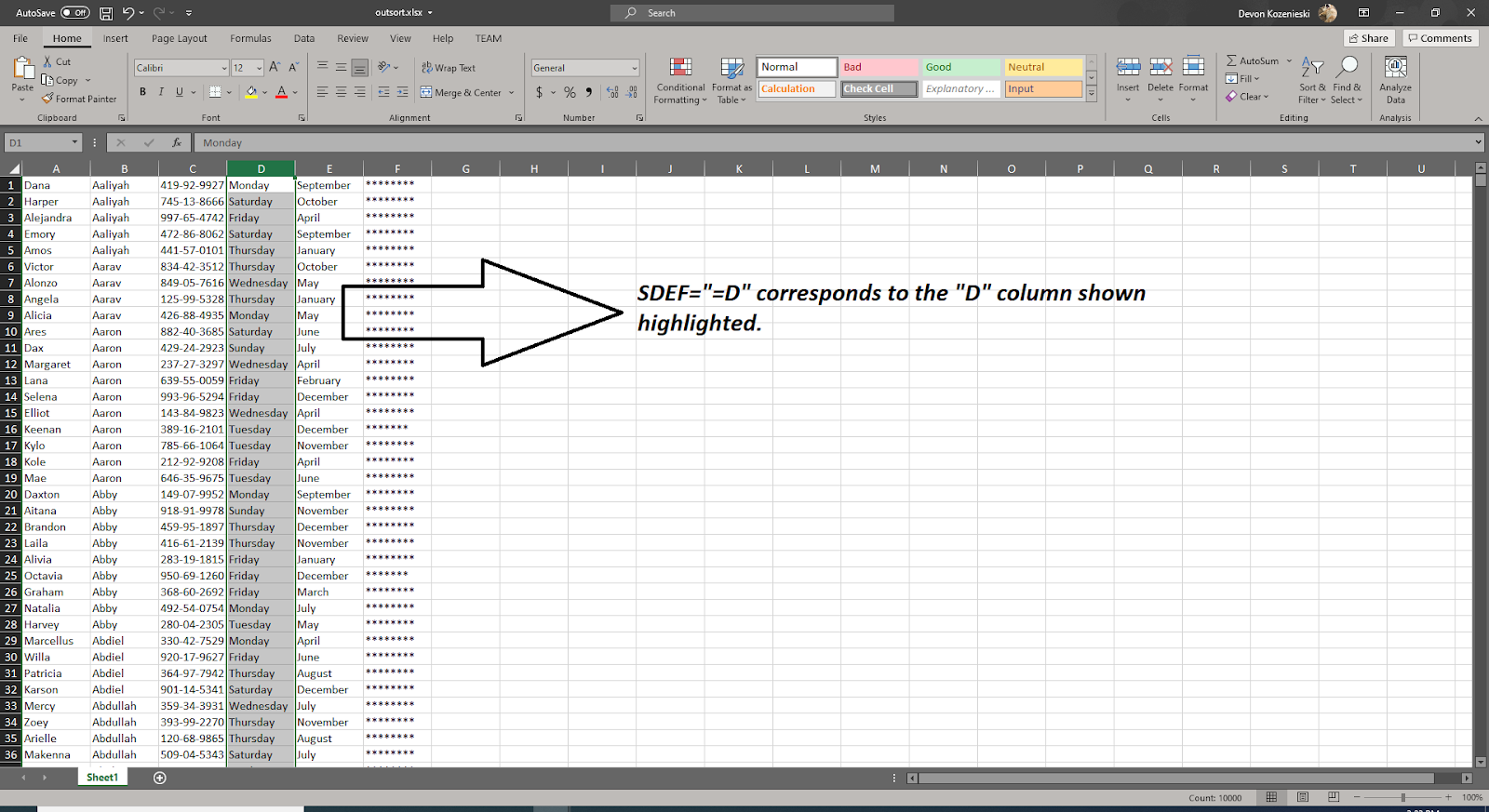Decrease font size with the smaller A icon
The height and width of the screenshot is (812, 1489).
point(293,67)
